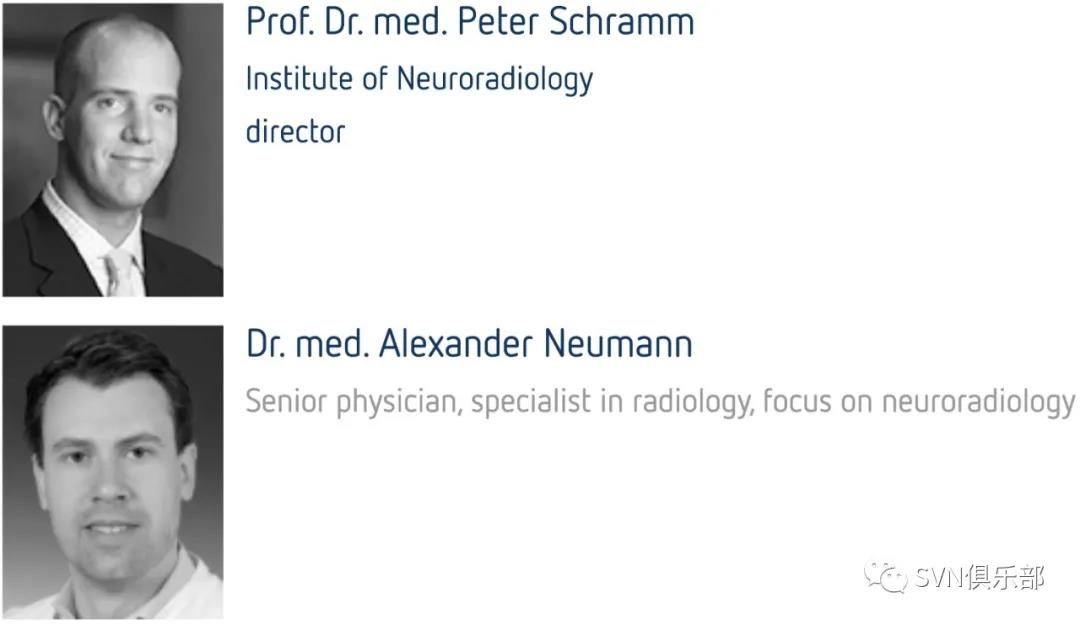Click the first name 'Peter'
Image resolution: width=1080 pixels, height=625 pixels.
[x=498, y=21]
